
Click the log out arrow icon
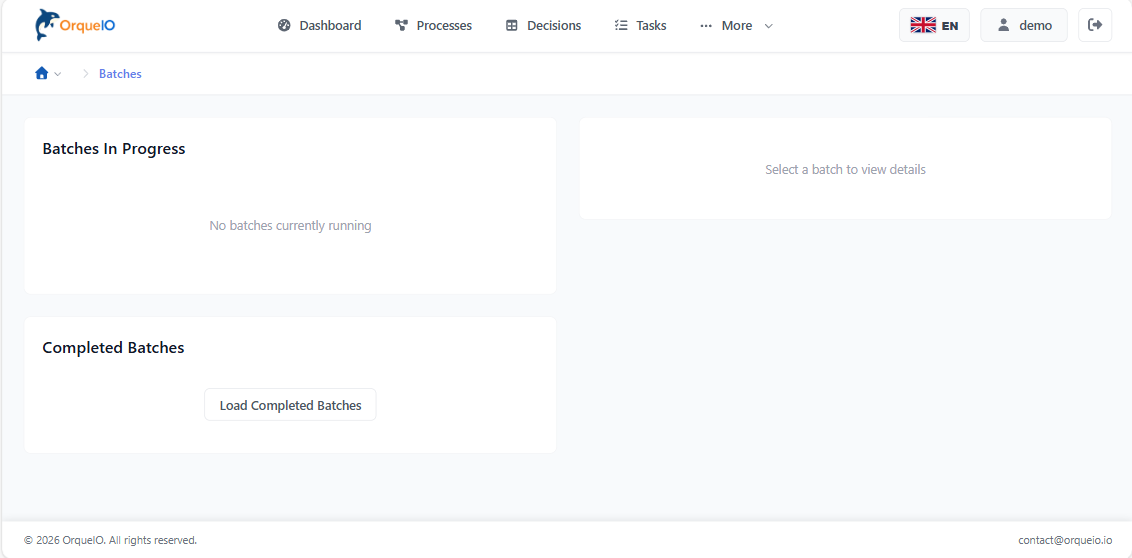click(x=1095, y=25)
